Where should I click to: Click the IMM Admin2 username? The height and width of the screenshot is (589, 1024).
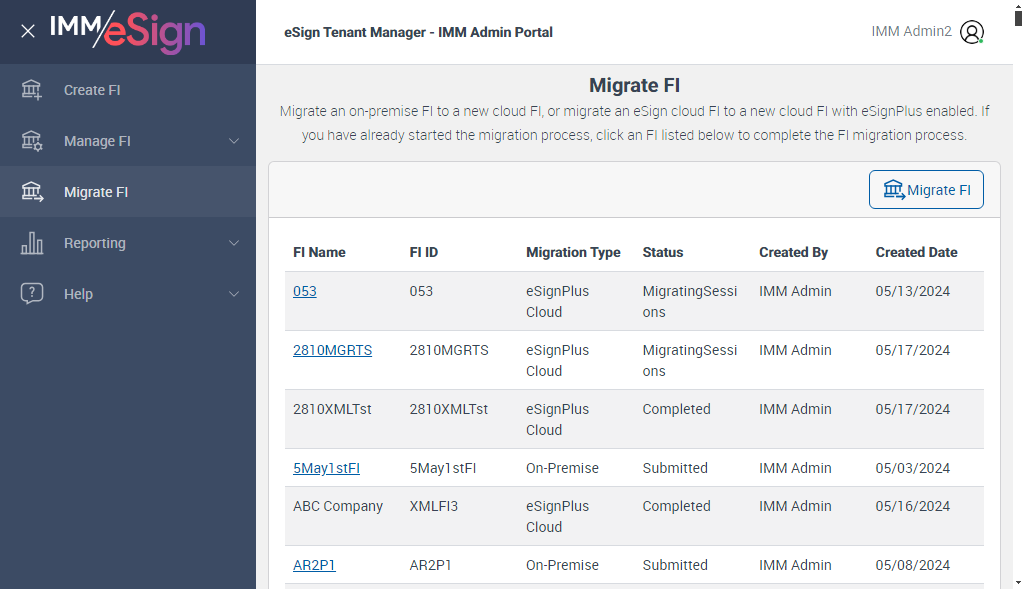coord(911,31)
